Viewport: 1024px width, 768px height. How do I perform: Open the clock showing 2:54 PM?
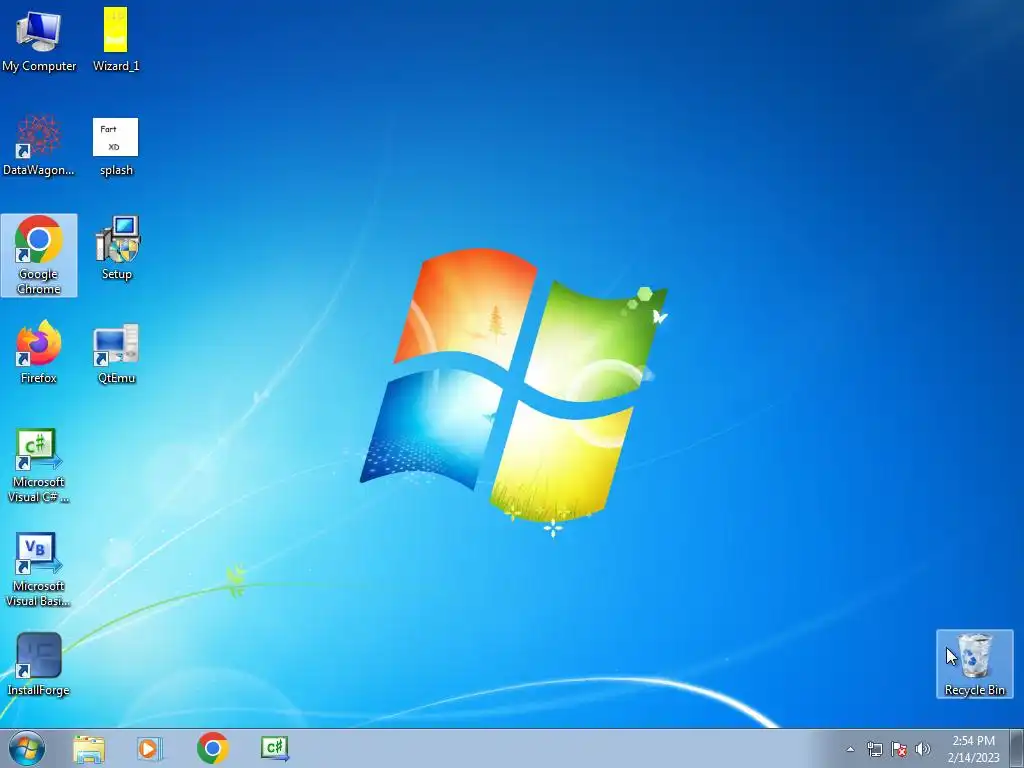tap(973, 749)
